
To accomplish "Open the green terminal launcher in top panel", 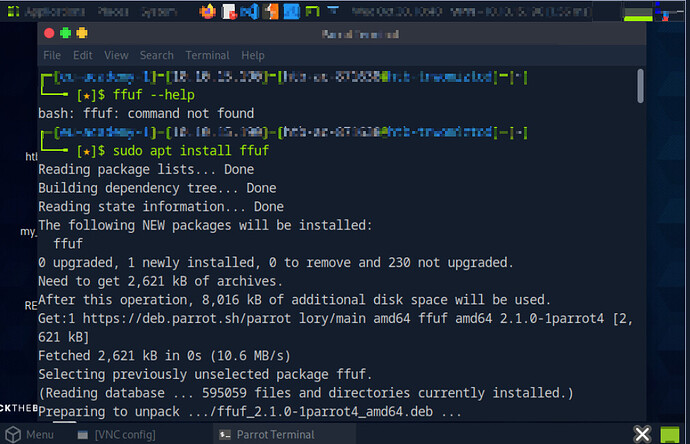I will [x=312, y=11].
